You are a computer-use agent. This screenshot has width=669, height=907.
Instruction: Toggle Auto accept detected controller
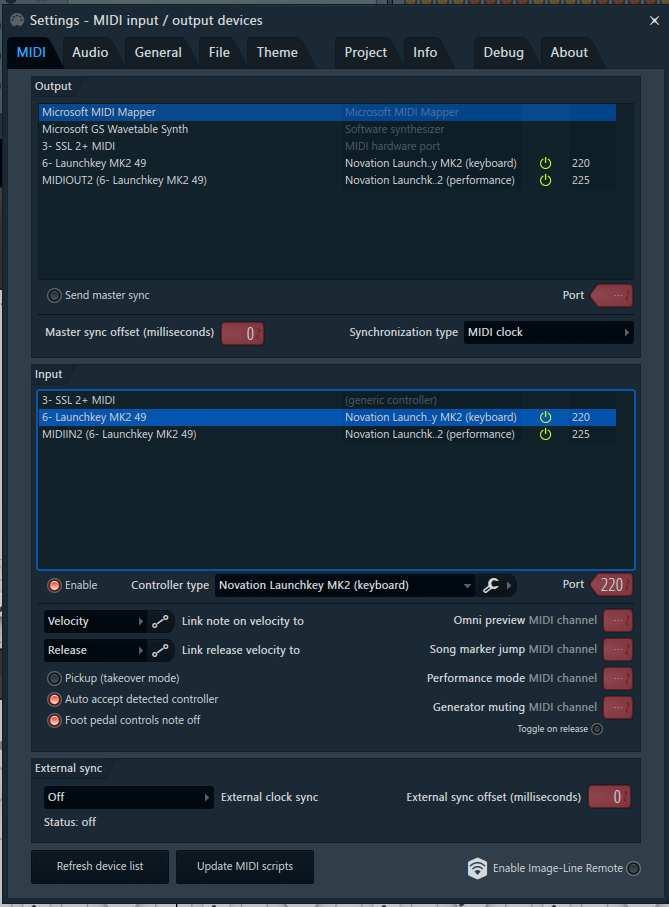coord(54,699)
